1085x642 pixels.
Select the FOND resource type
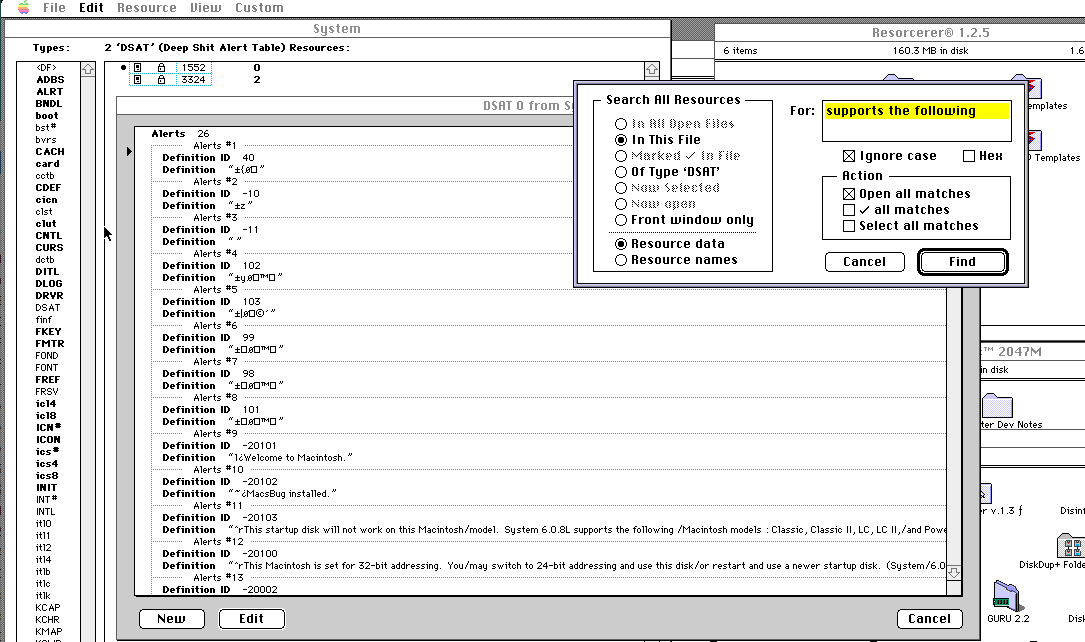[x=47, y=356]
